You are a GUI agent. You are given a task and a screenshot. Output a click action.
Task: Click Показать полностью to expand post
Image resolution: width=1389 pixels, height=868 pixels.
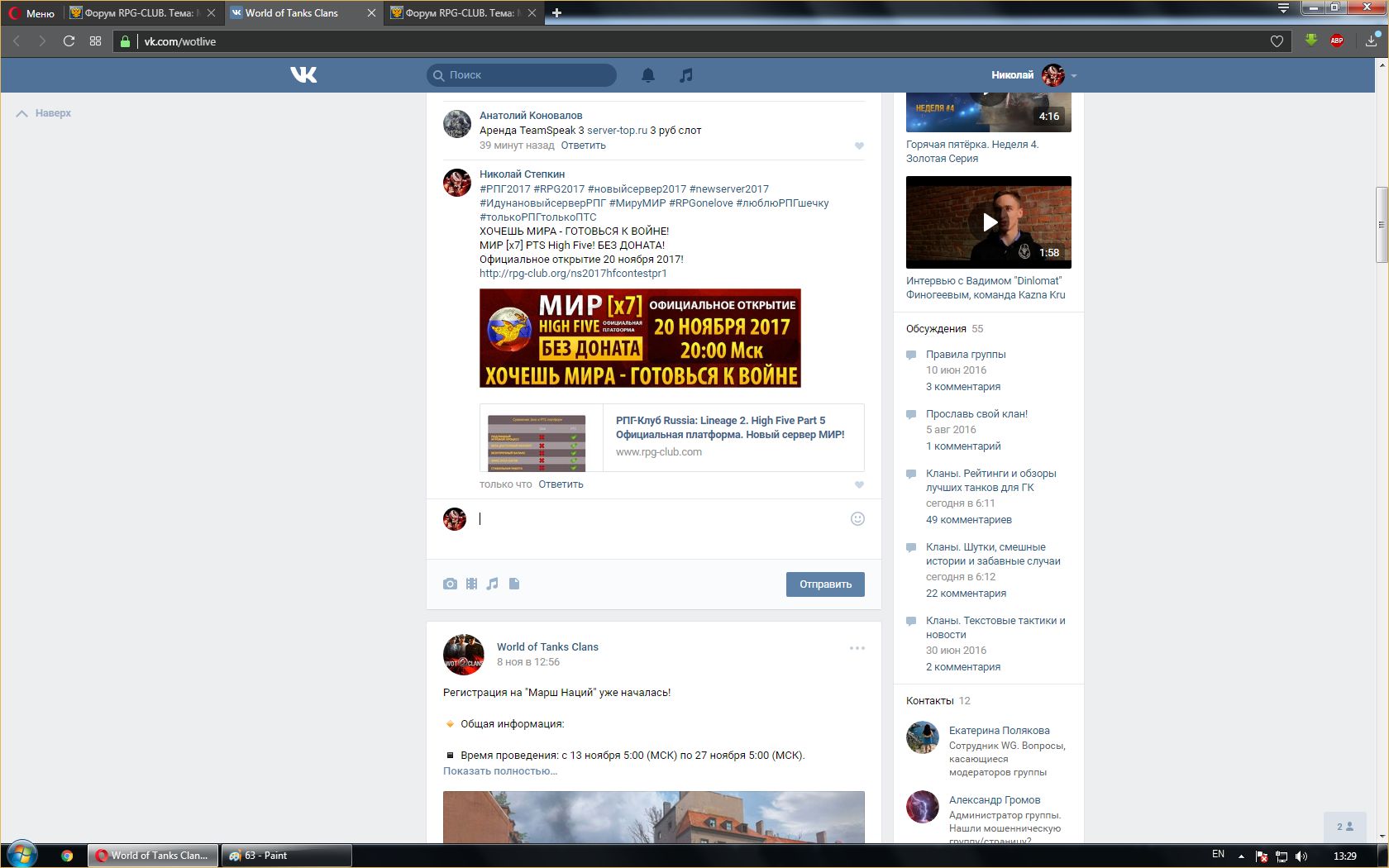coord(500,771)
